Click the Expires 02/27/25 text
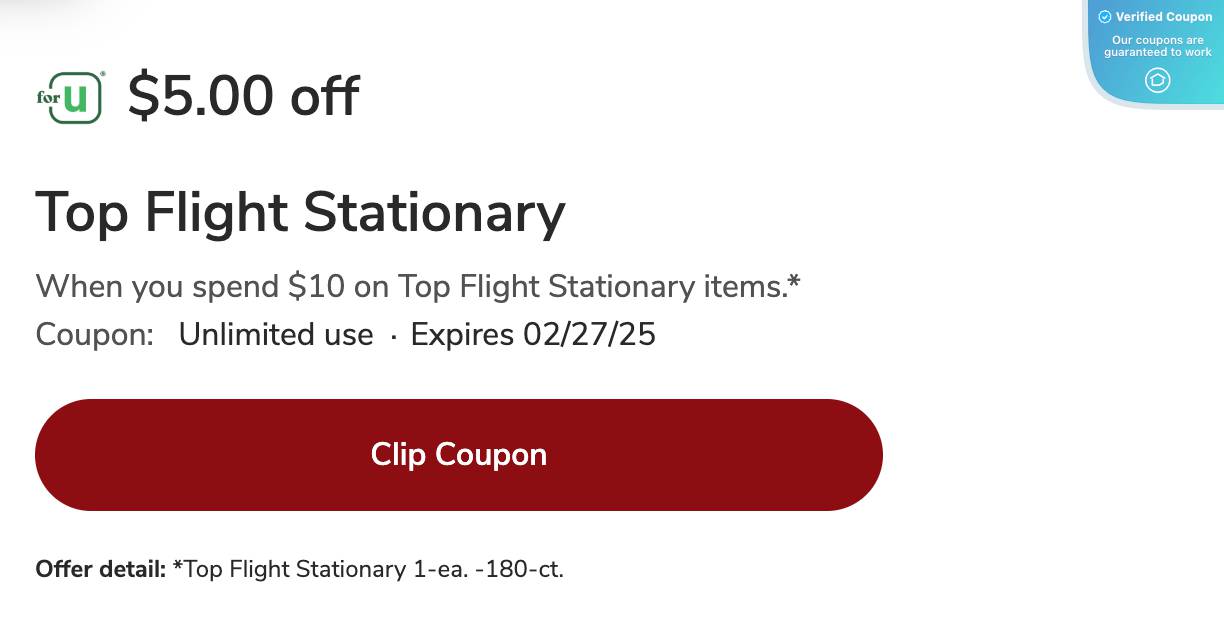This screenshot has width=1224, height=618. click(x=533, y=334)
